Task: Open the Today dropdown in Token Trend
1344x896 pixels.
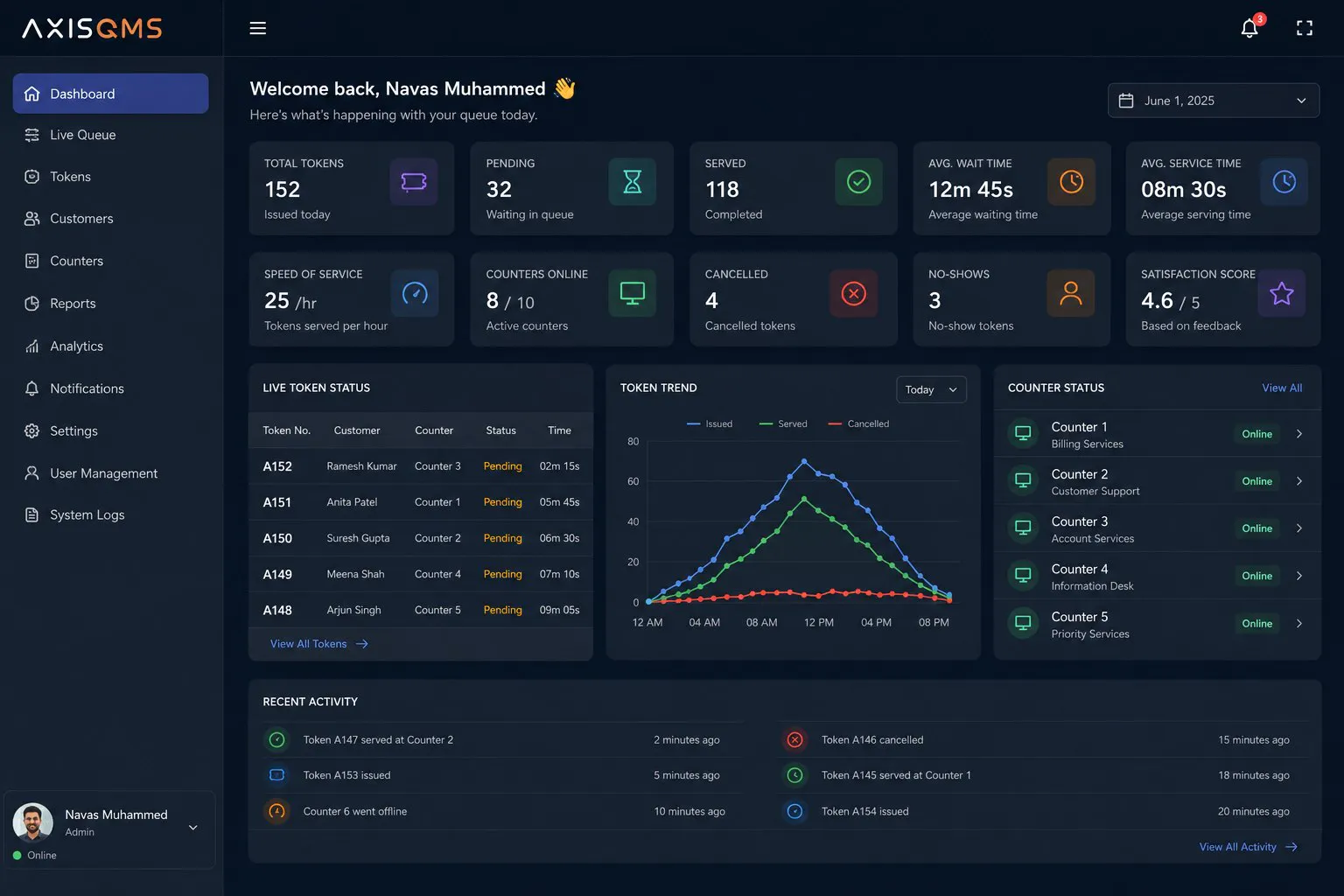Action: [x=931, y=389]
